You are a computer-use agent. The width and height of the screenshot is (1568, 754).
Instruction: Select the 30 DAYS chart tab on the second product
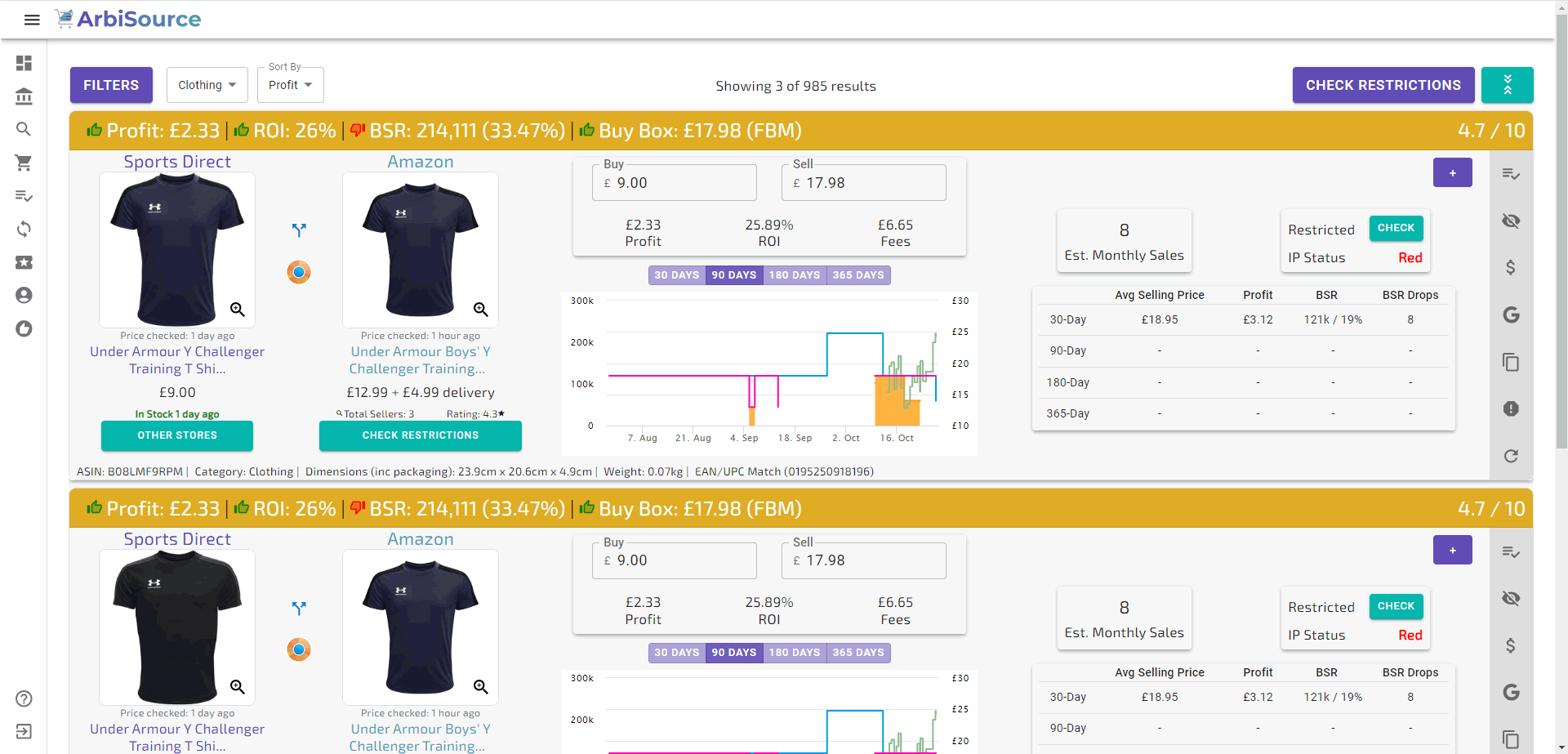click(x=677, y=653)
